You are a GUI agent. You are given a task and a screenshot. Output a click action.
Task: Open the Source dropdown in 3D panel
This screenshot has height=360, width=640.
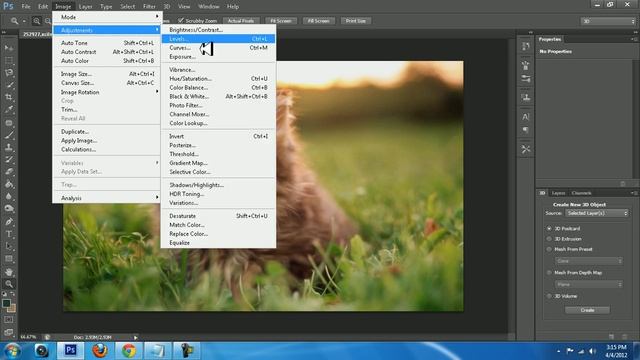click(x=597, y=213)
